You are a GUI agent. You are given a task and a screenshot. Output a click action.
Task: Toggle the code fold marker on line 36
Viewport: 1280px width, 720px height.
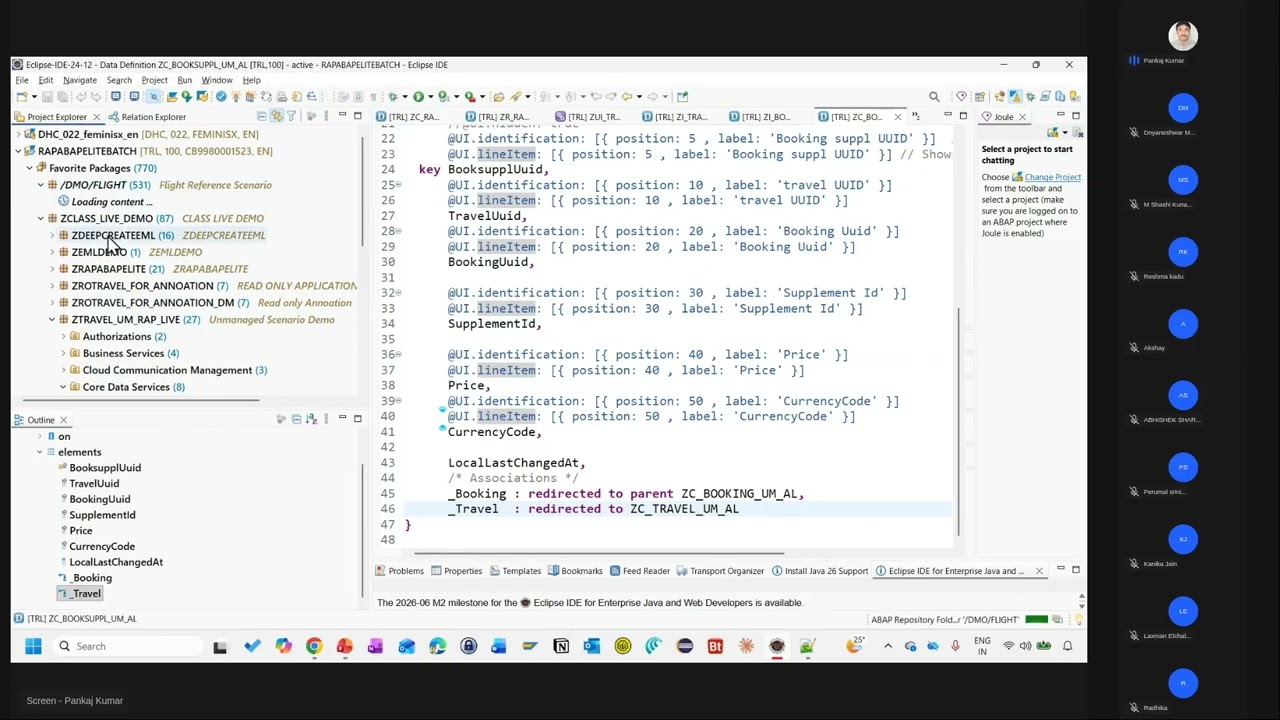399,355
